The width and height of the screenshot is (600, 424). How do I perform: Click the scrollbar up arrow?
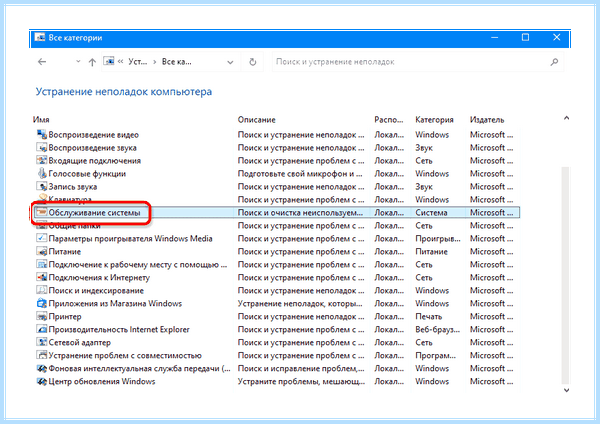[566, 118]
